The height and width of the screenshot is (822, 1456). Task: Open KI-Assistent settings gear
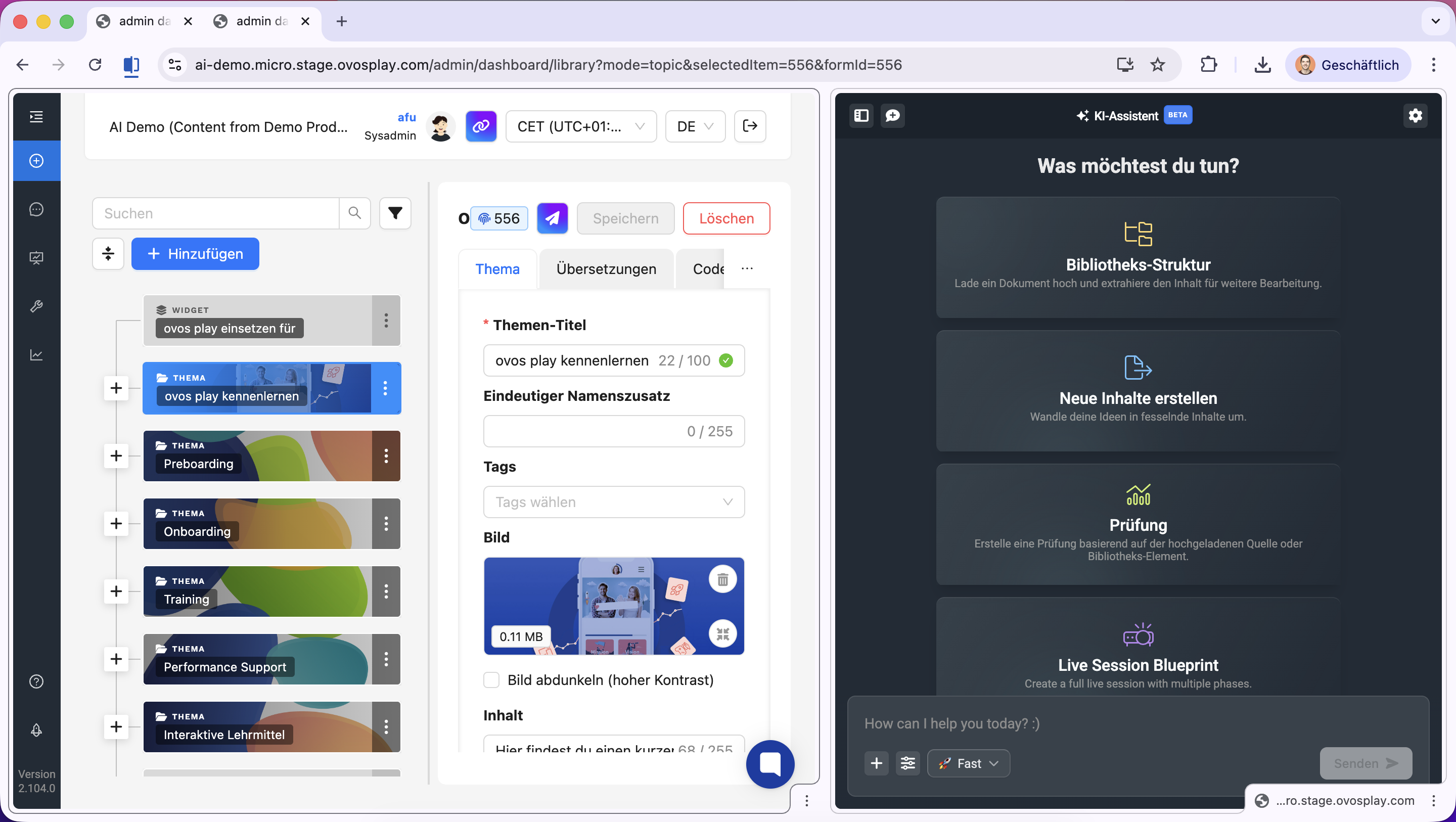[1415, 116]
